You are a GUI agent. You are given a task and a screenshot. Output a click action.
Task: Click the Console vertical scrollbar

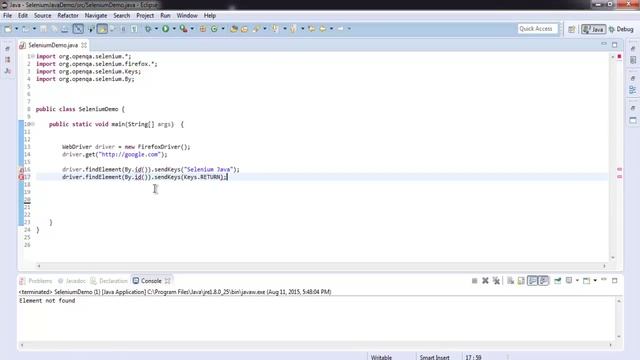[619, 318]
